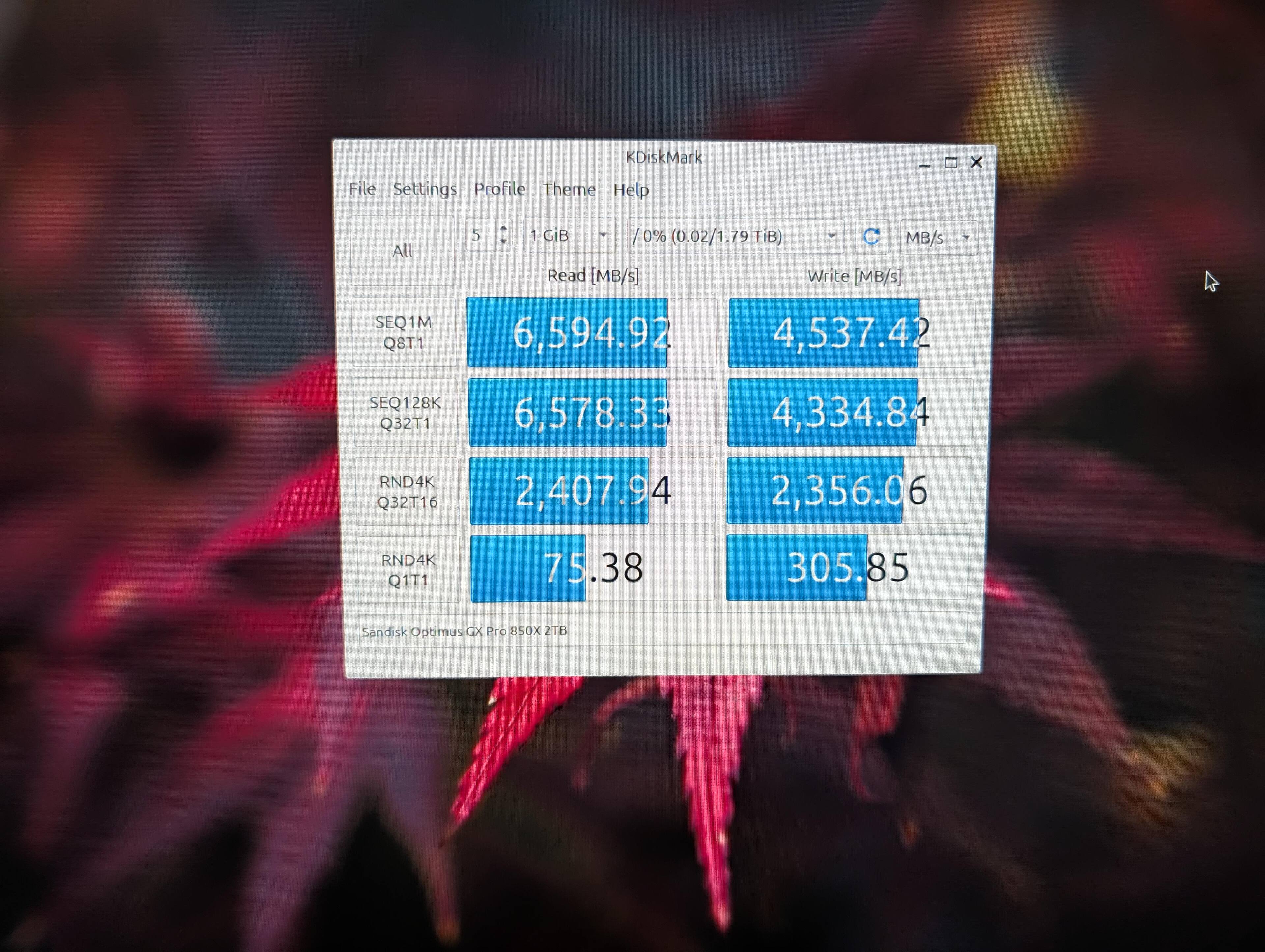Start the RND4K Q1T1 test
The height and width of the screenshot is (952, 1265).
pyautogui.click(x=408, y=569)
